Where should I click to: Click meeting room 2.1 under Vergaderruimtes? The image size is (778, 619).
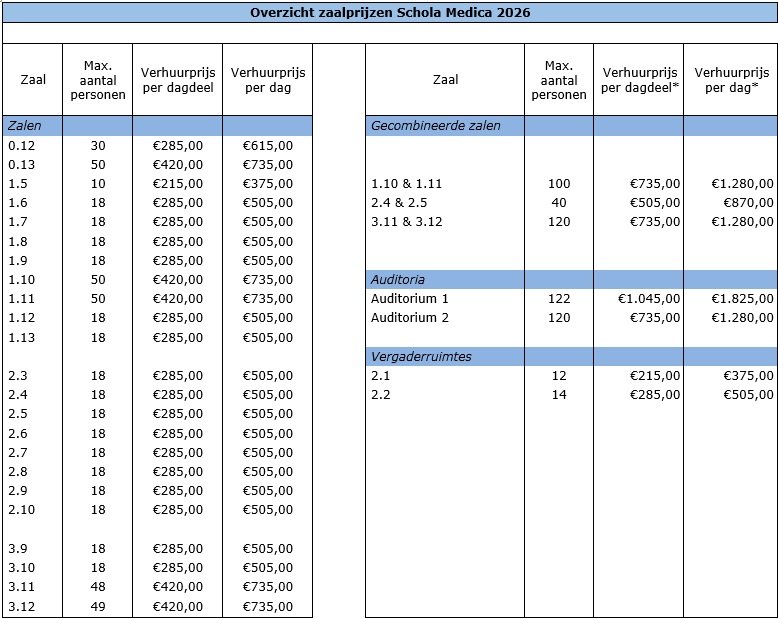[380, 376]
